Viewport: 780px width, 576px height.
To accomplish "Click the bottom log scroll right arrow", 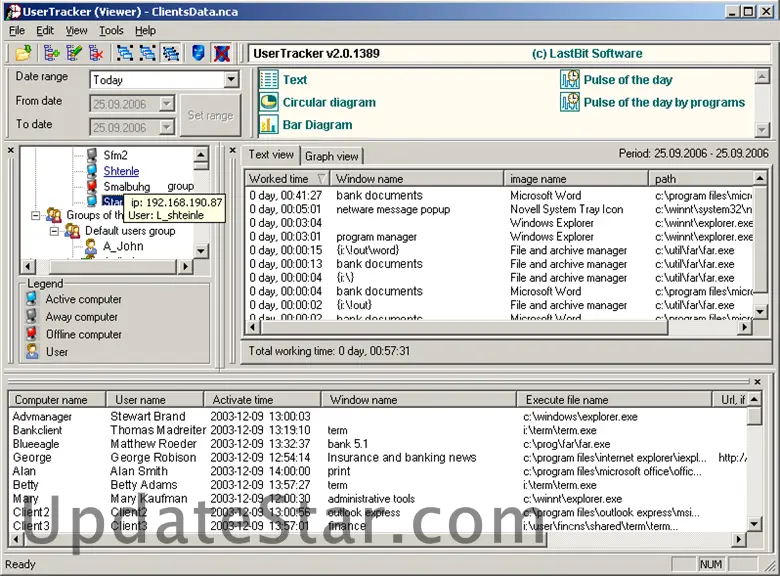I will (739, 539).
